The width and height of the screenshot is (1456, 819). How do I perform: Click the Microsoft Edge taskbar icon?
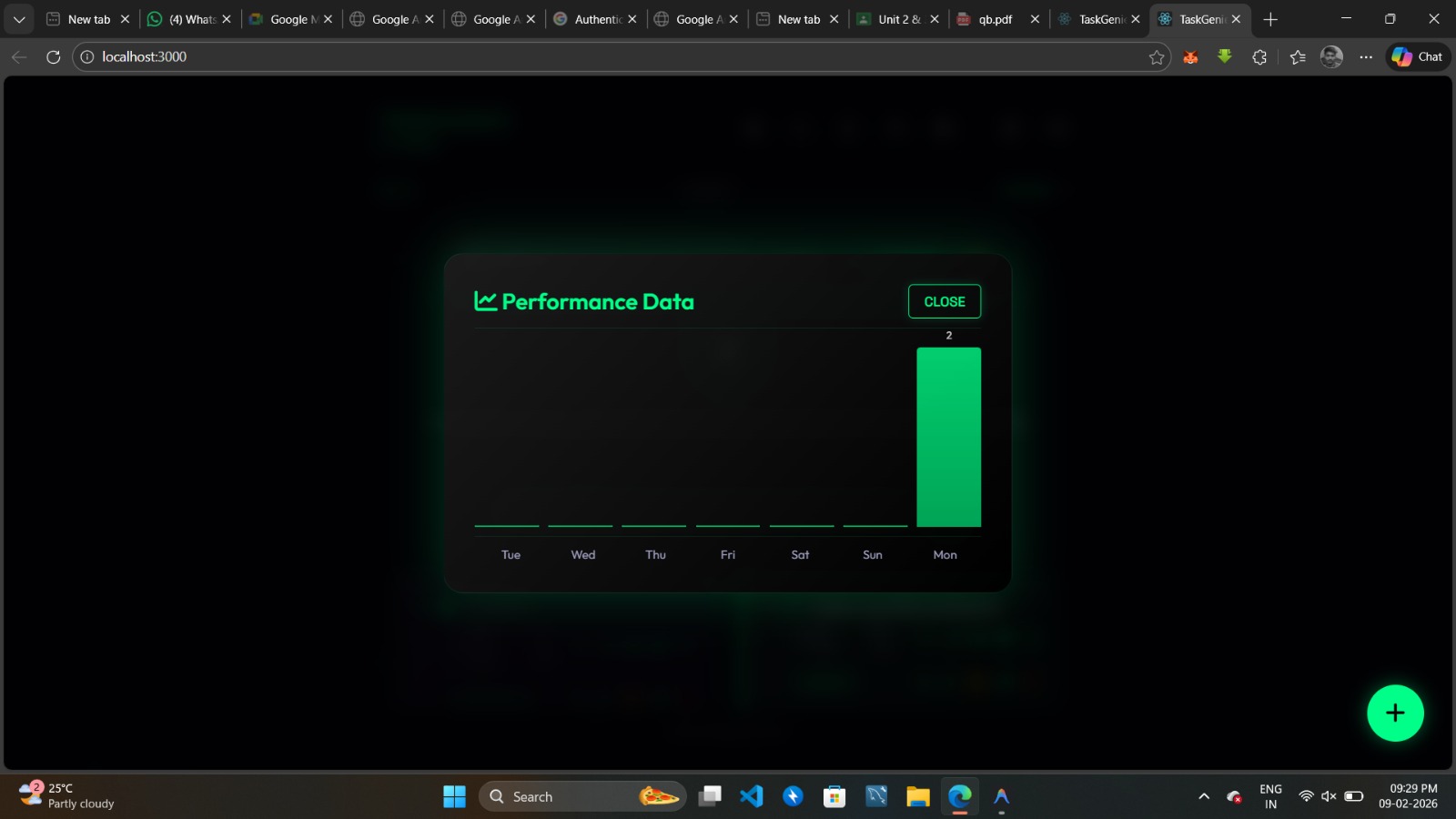point(960,796)
